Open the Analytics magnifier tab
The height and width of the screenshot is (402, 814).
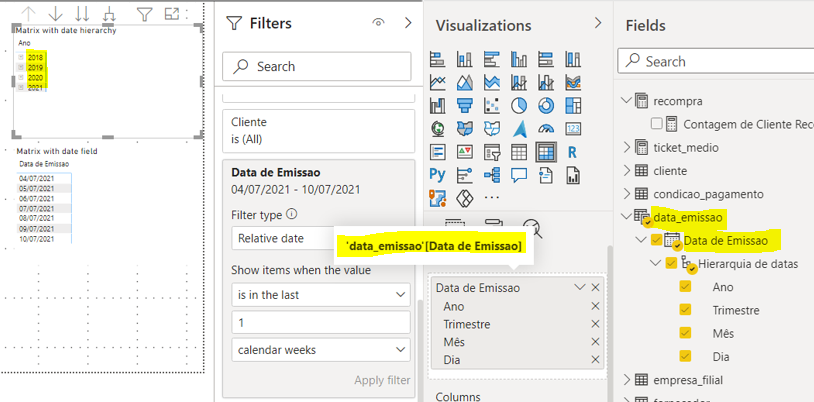532,227
